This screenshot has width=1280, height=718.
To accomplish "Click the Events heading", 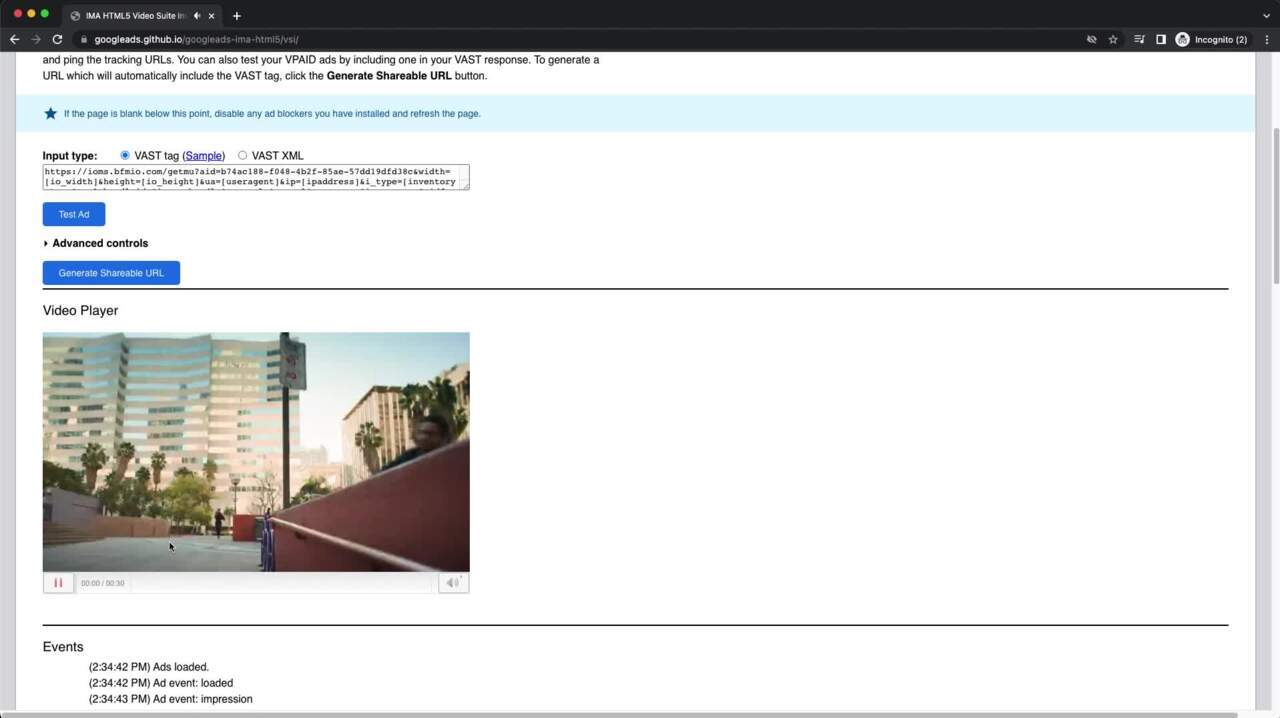I will tap(63, 647).
